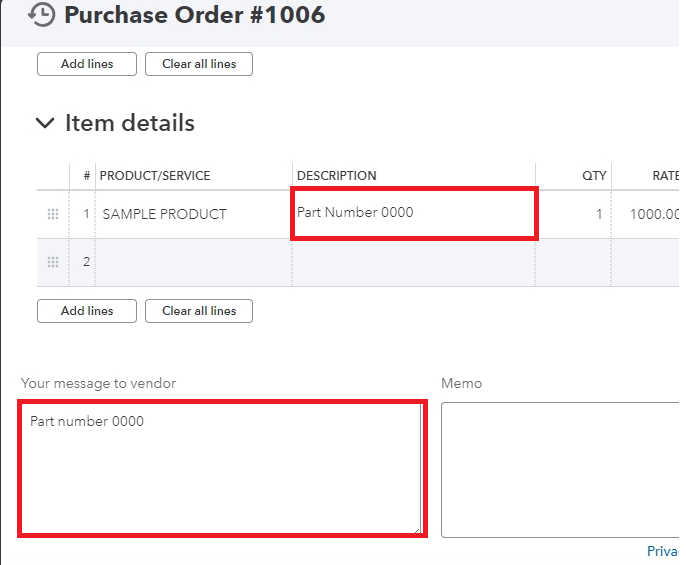Click the quantity cell on line 1
Screen dimensions: 686x565
tap(574, 214)
